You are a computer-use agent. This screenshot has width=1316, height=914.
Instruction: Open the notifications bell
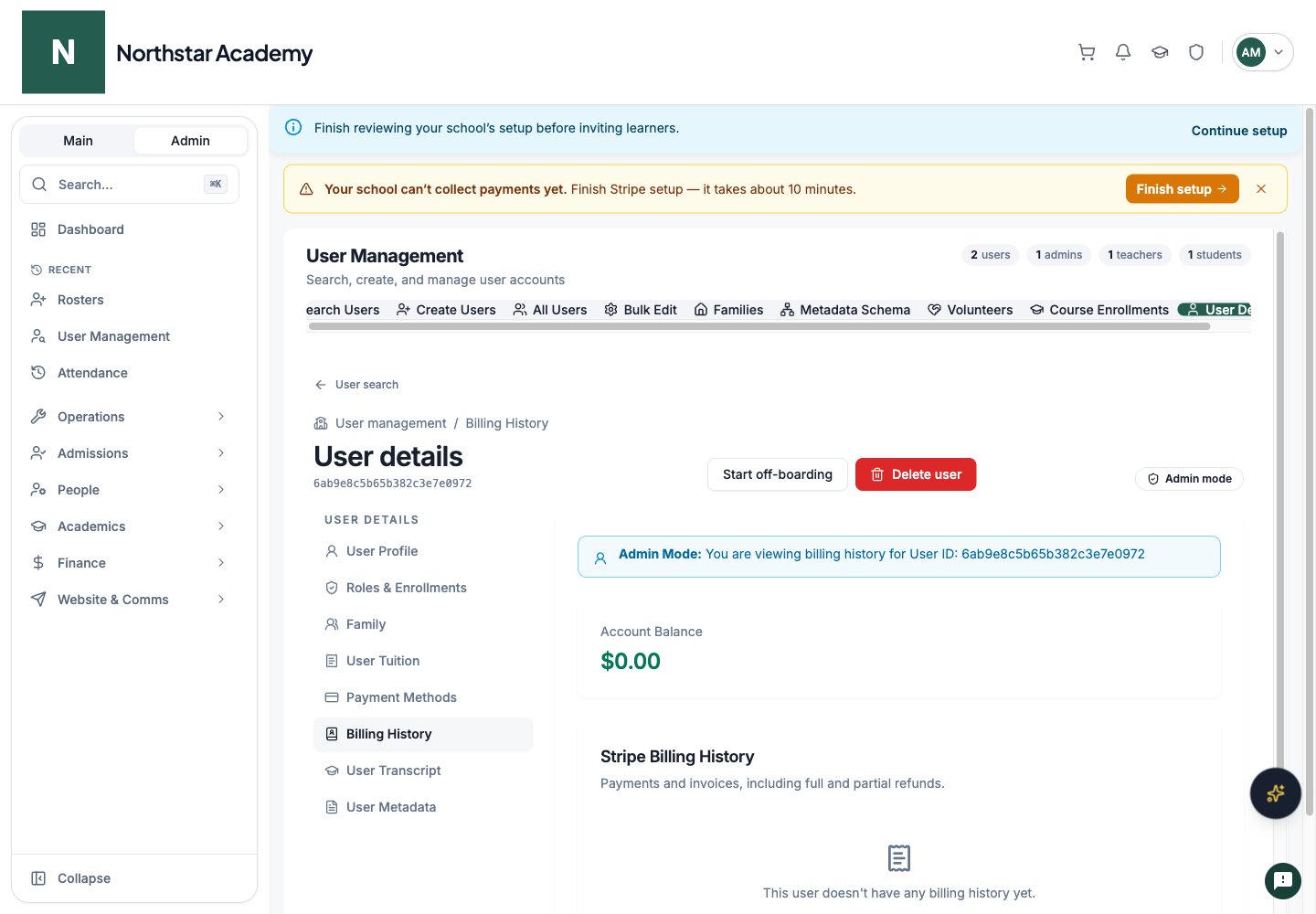point(1123,52)
